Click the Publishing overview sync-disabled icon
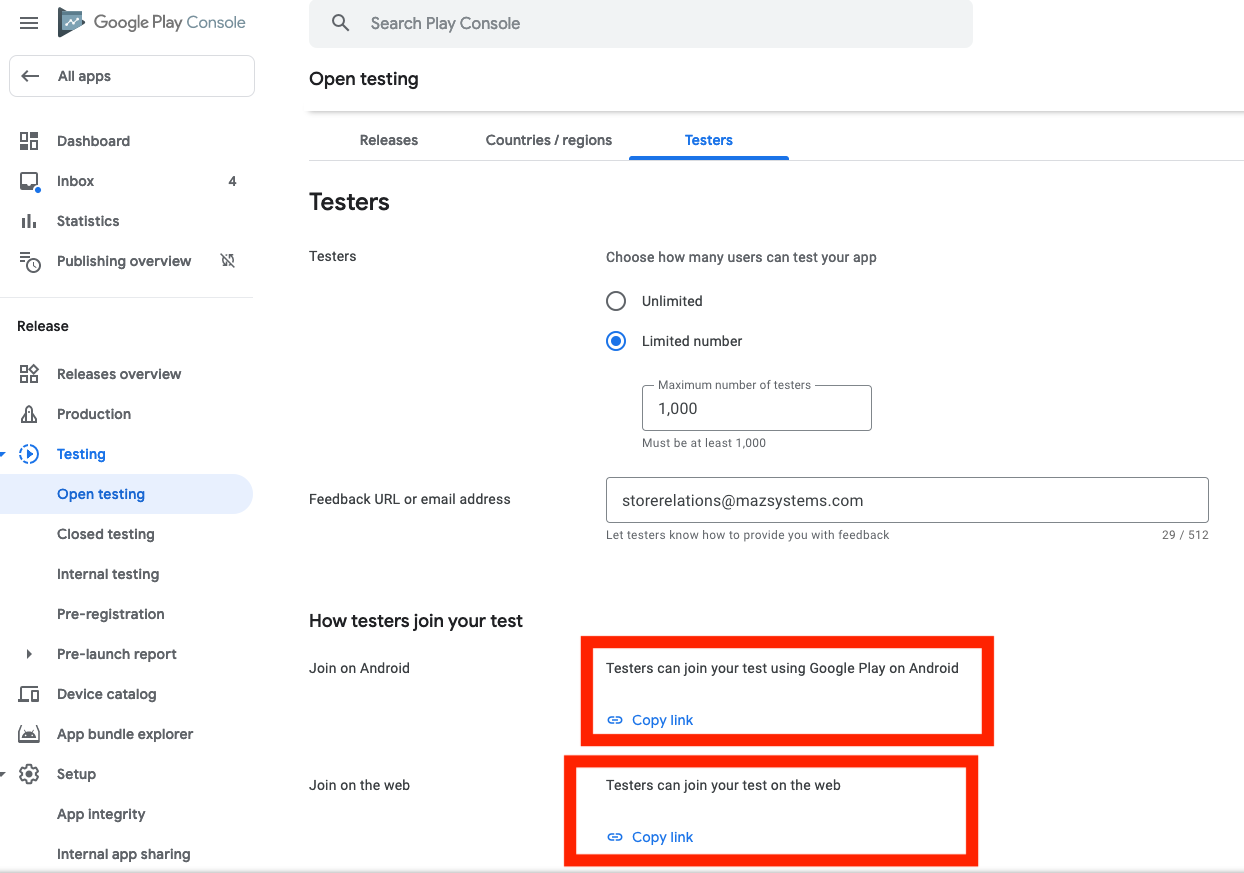The height and width of the screenshot is (873, 1244). point(228,261)
